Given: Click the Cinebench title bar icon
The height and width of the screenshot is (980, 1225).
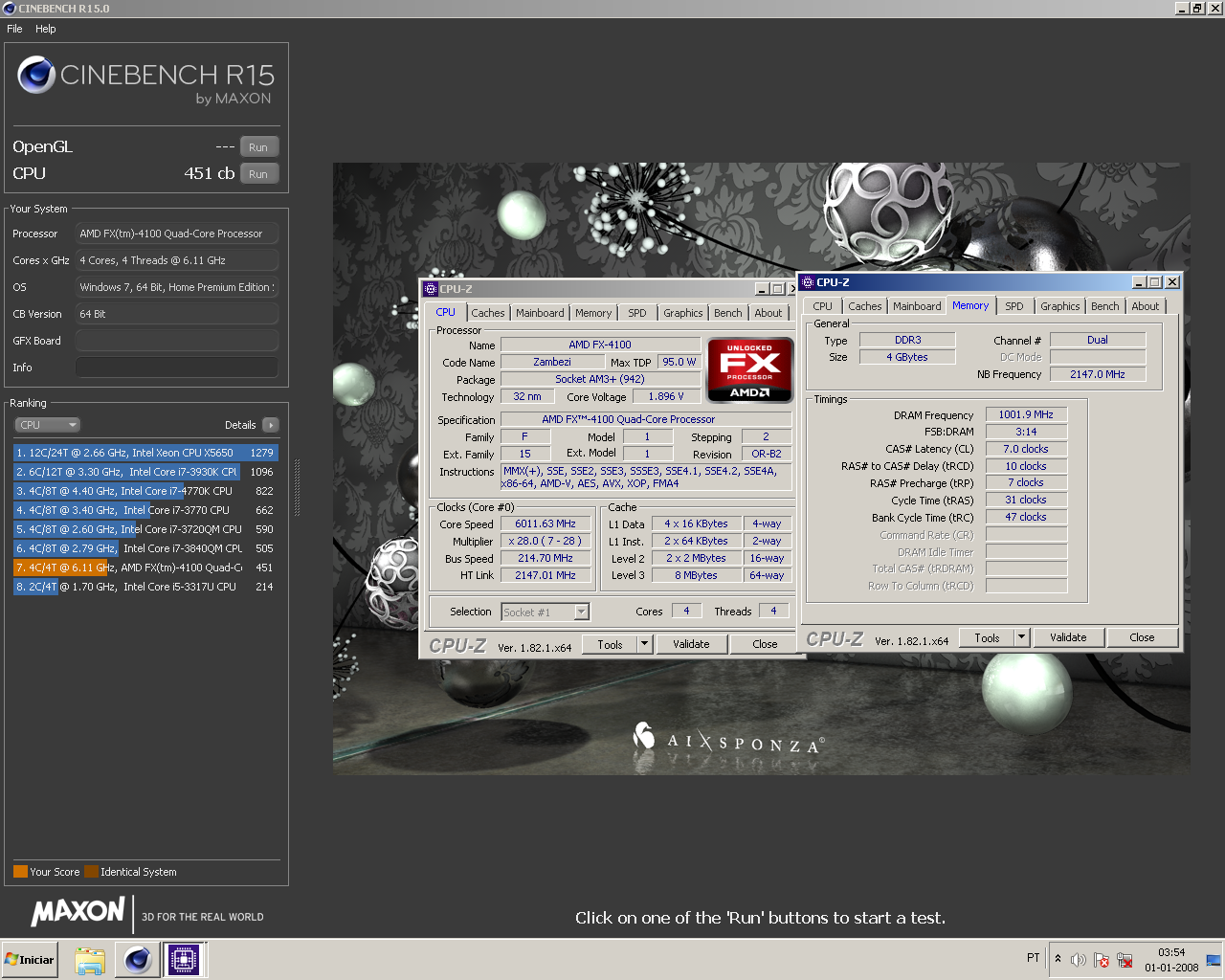Looking at the screenshot, I should coord(9,9).
